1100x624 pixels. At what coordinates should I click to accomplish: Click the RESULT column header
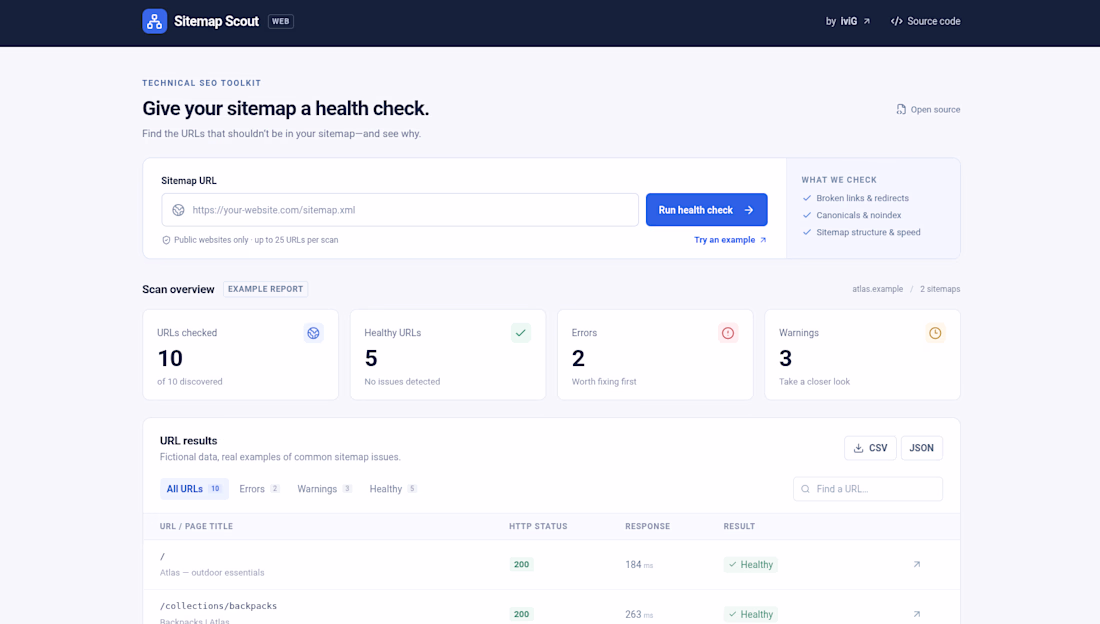coord(739,526)
